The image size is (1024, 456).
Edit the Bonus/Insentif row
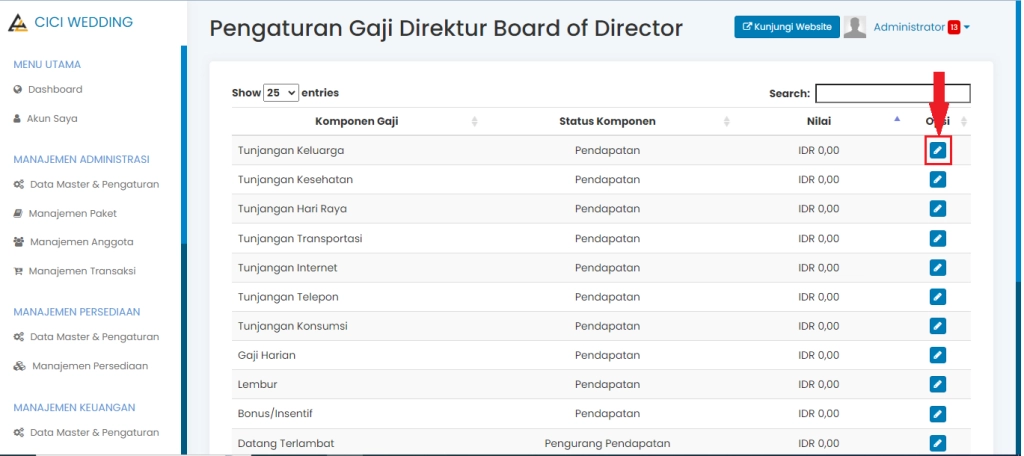[938, 414]
